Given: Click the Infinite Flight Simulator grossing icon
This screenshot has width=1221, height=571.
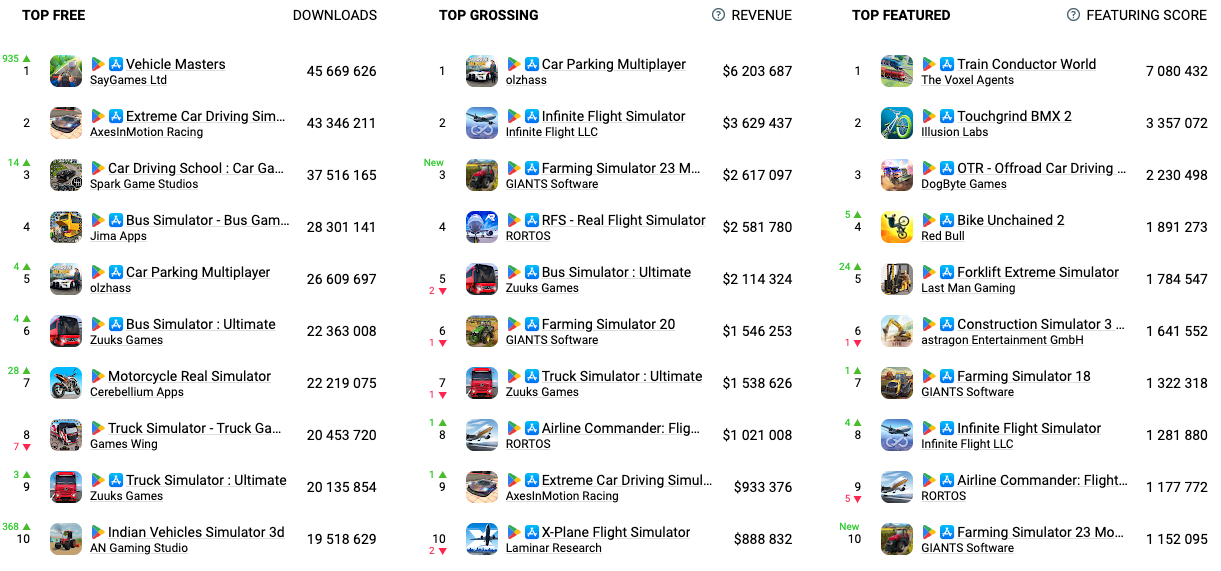Looking at the screenshot, I should [x=482, y=123].
